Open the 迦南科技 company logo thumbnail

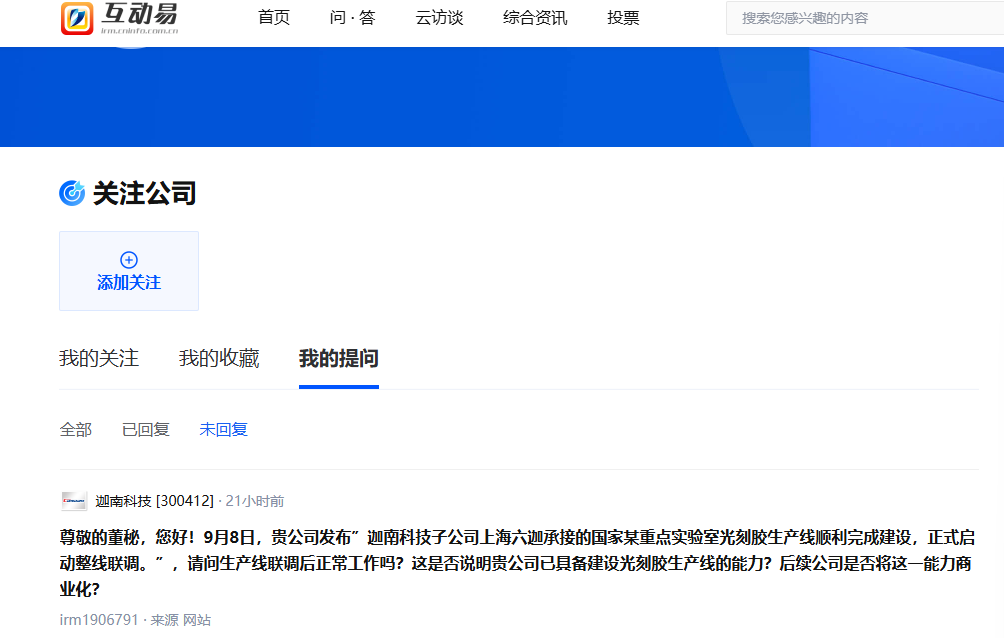click(x=74, y=501)
